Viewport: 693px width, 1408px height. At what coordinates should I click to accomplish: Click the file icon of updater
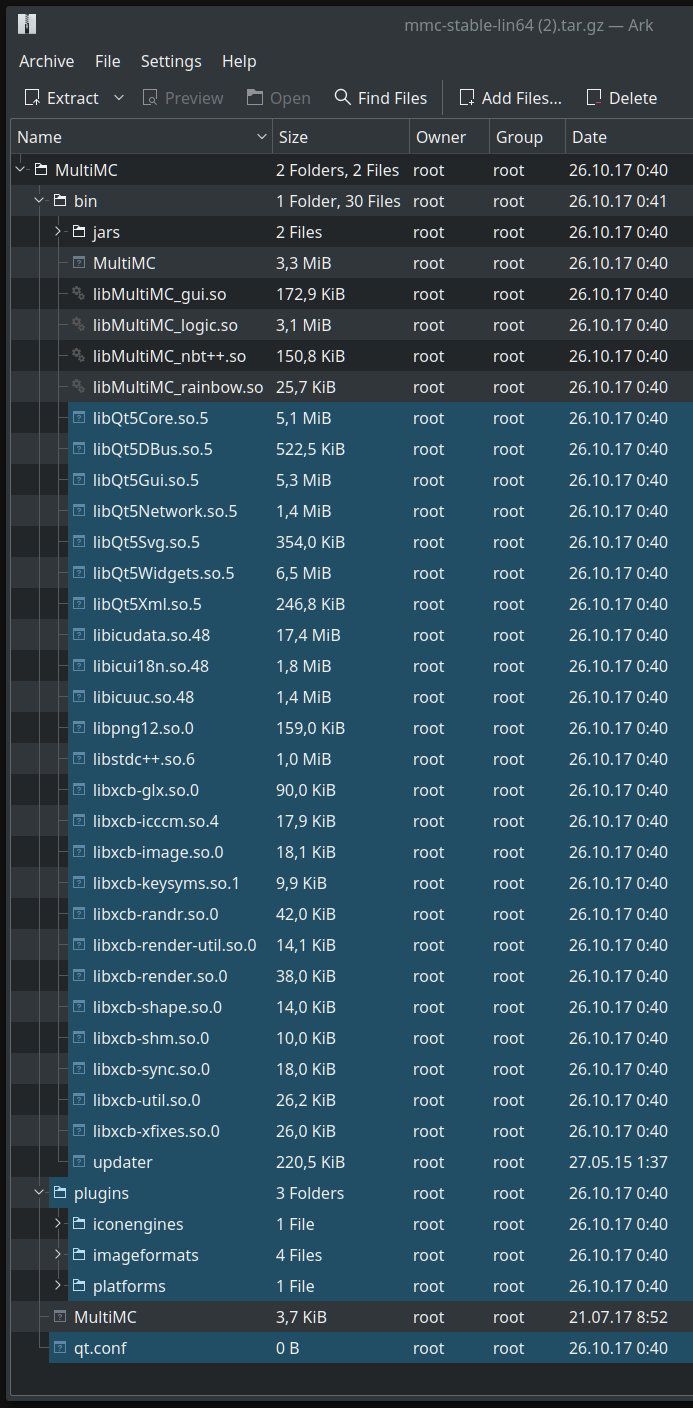coord(79,1162)
